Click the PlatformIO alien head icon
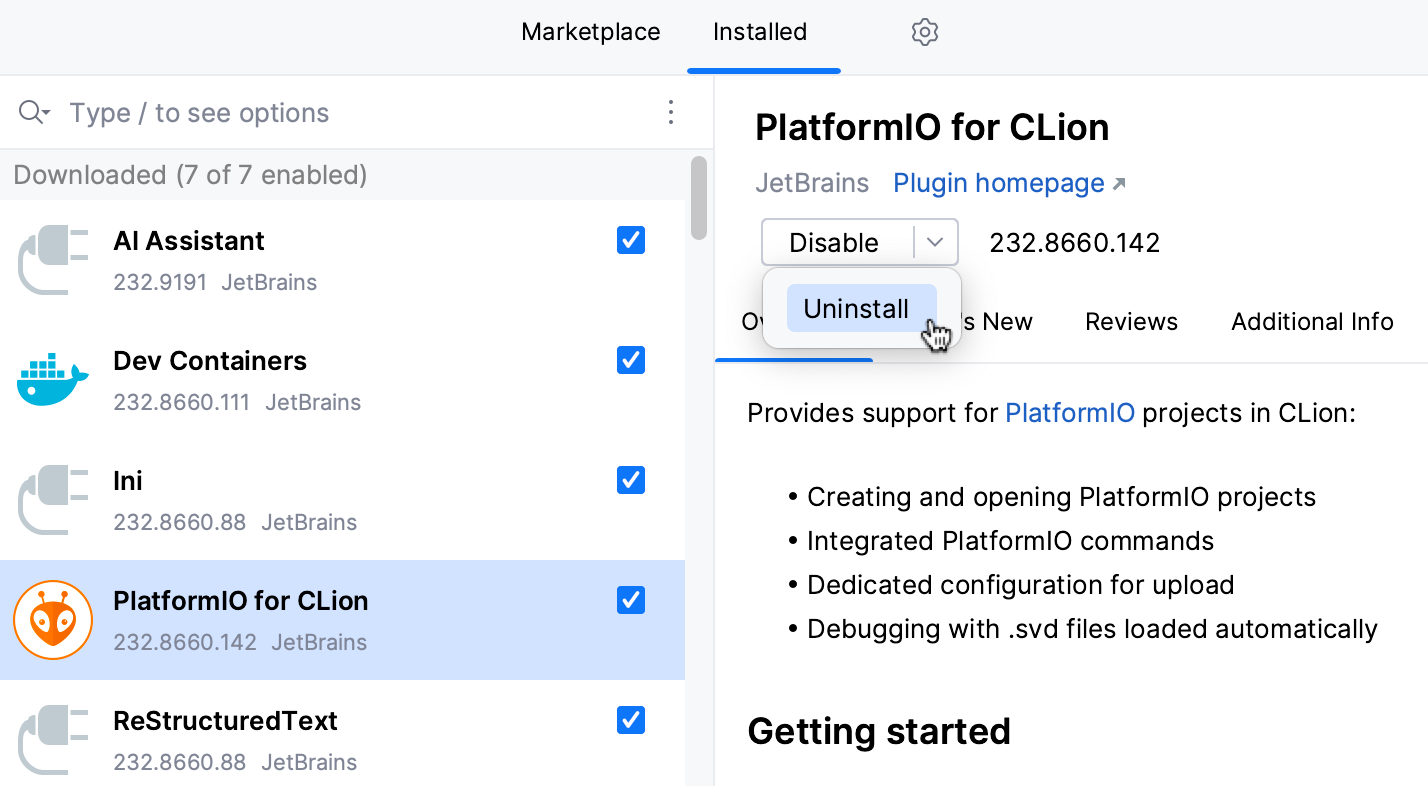The height and width of the screenshot is (786, 1428). coord(53,620)
